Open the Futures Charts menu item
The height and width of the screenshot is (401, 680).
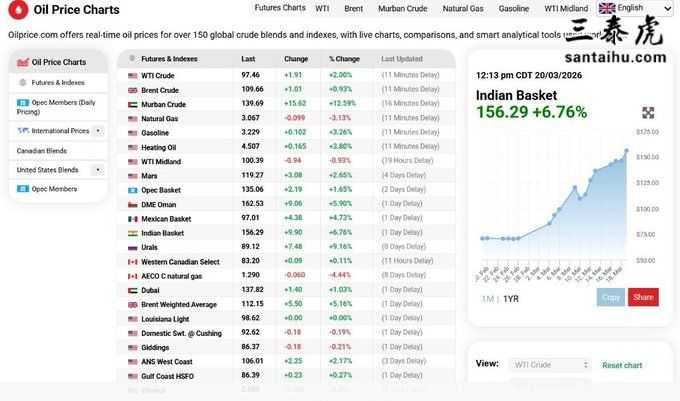(x=280, y=8)
